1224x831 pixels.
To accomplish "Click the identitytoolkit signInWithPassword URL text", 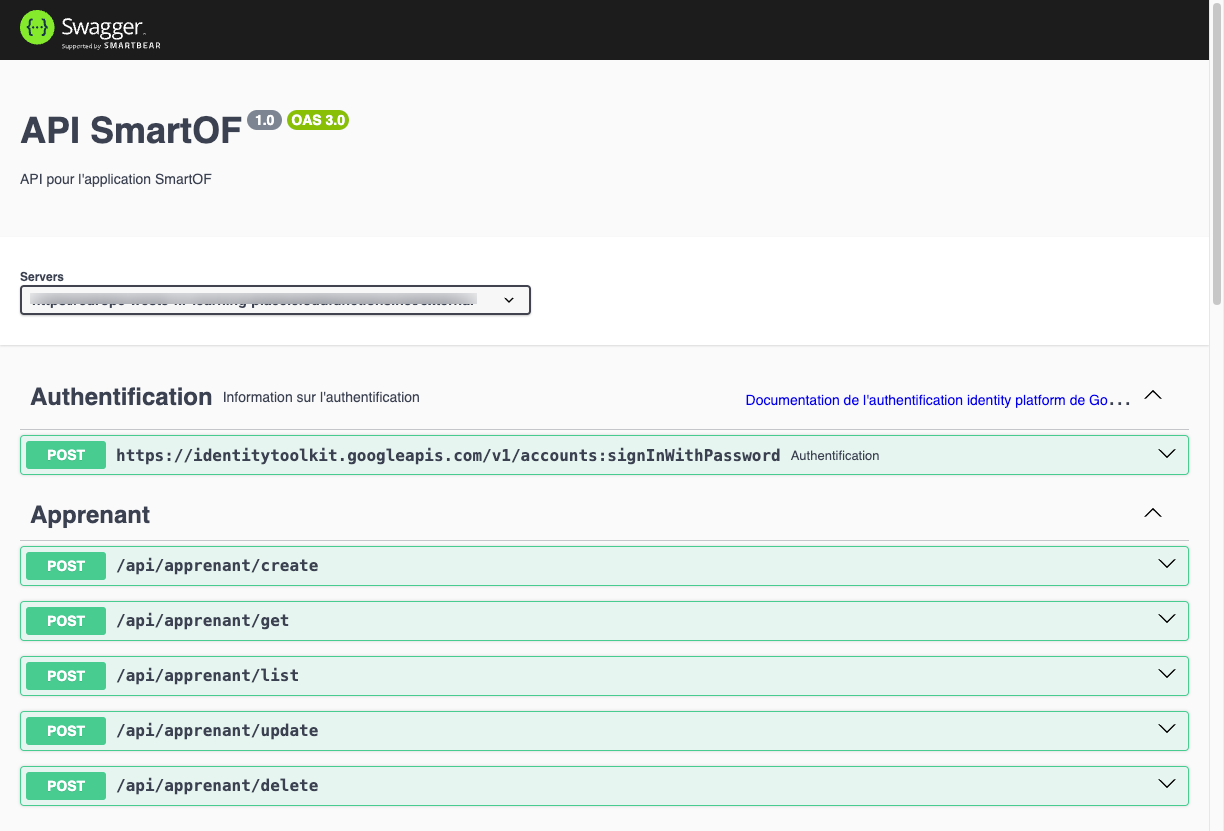I will (448, 455).
